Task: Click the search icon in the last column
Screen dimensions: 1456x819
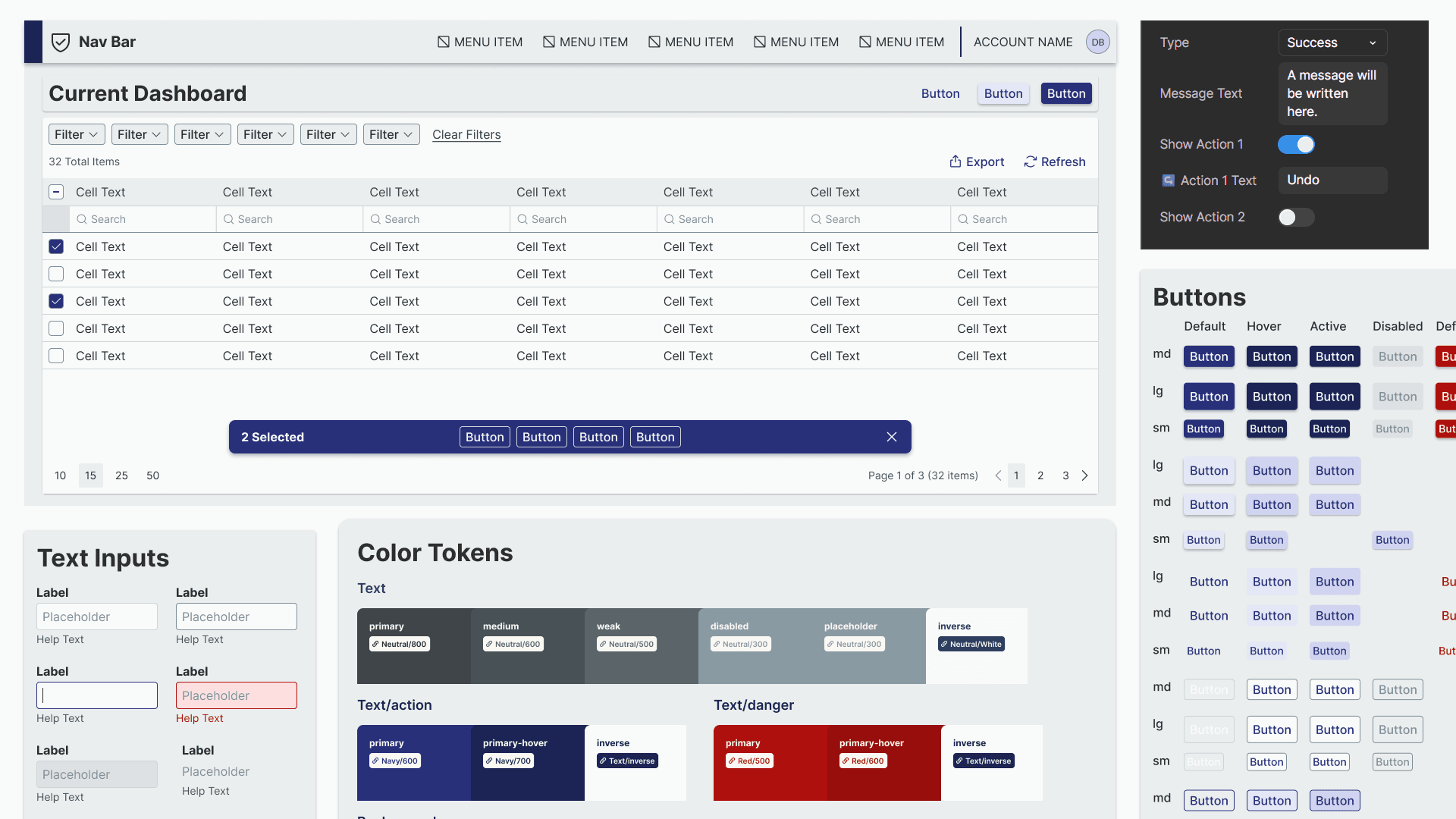Action: click(963, 219)
